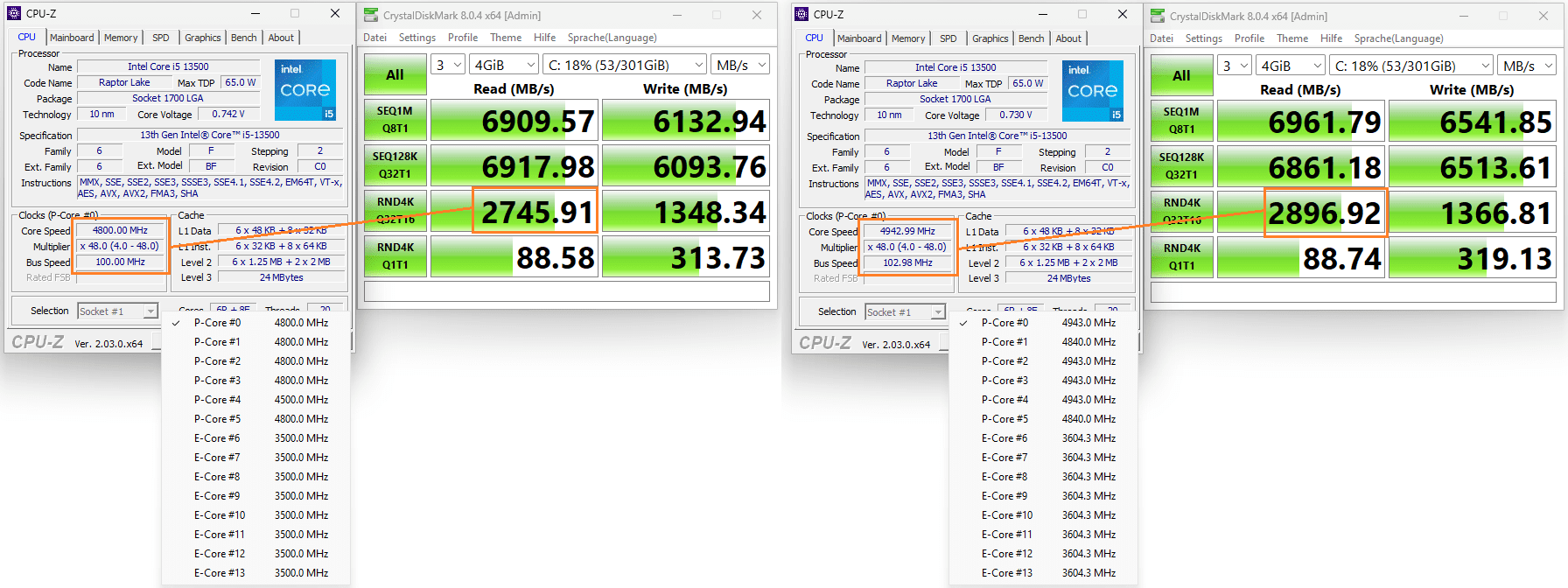Open the Sprache(Language) menu in left CrystalDiskMark
1568x588 pixels.
pos(612,38)
